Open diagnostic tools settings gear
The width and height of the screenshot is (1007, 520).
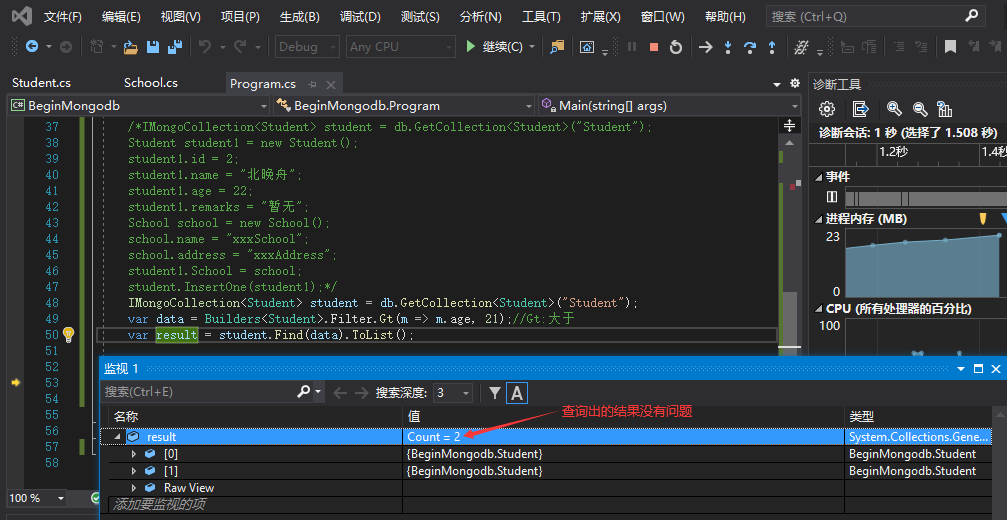[x=827, y=109]
